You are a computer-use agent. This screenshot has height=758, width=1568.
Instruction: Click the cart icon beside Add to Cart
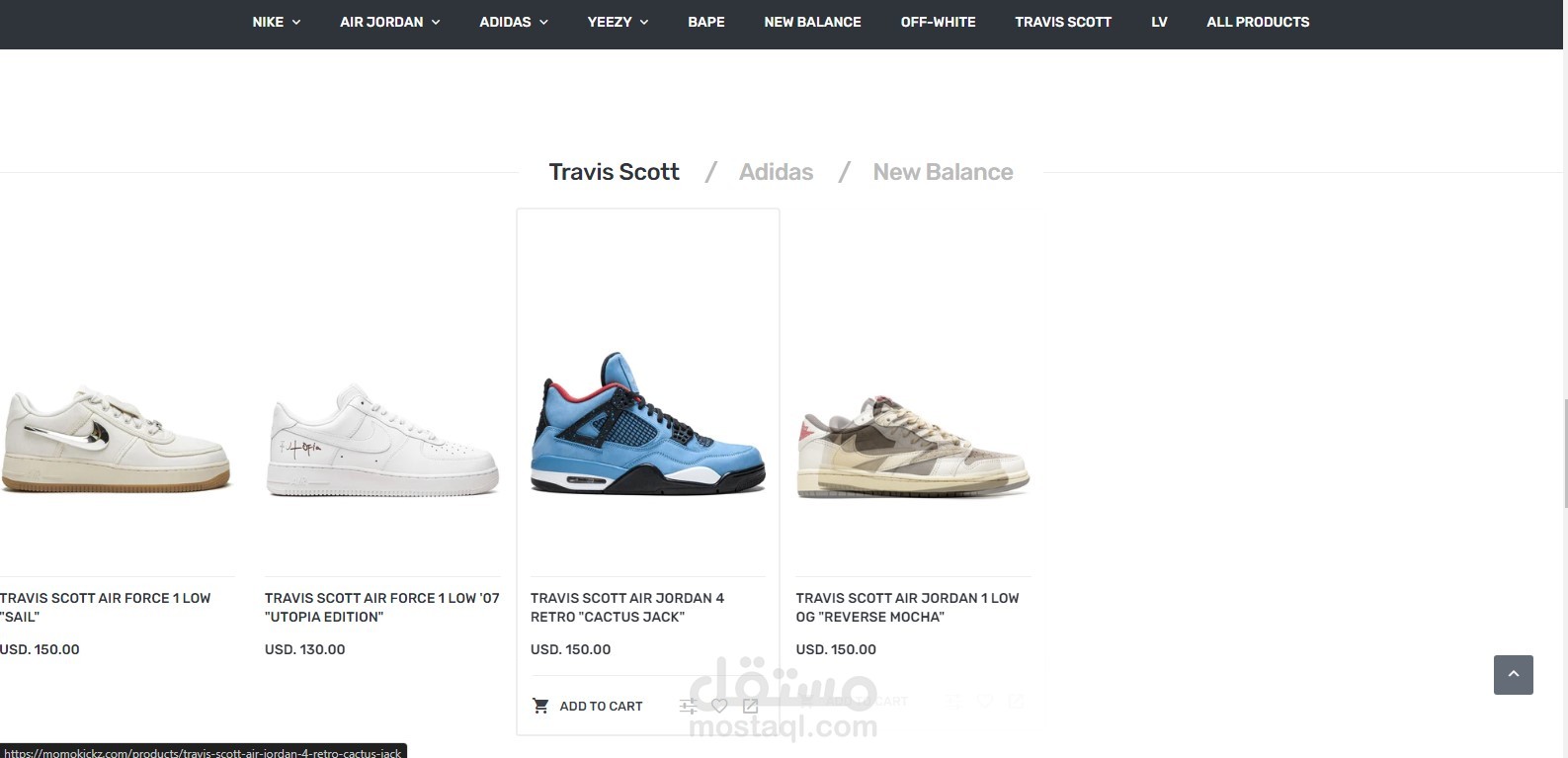click(x=540, y=706)
